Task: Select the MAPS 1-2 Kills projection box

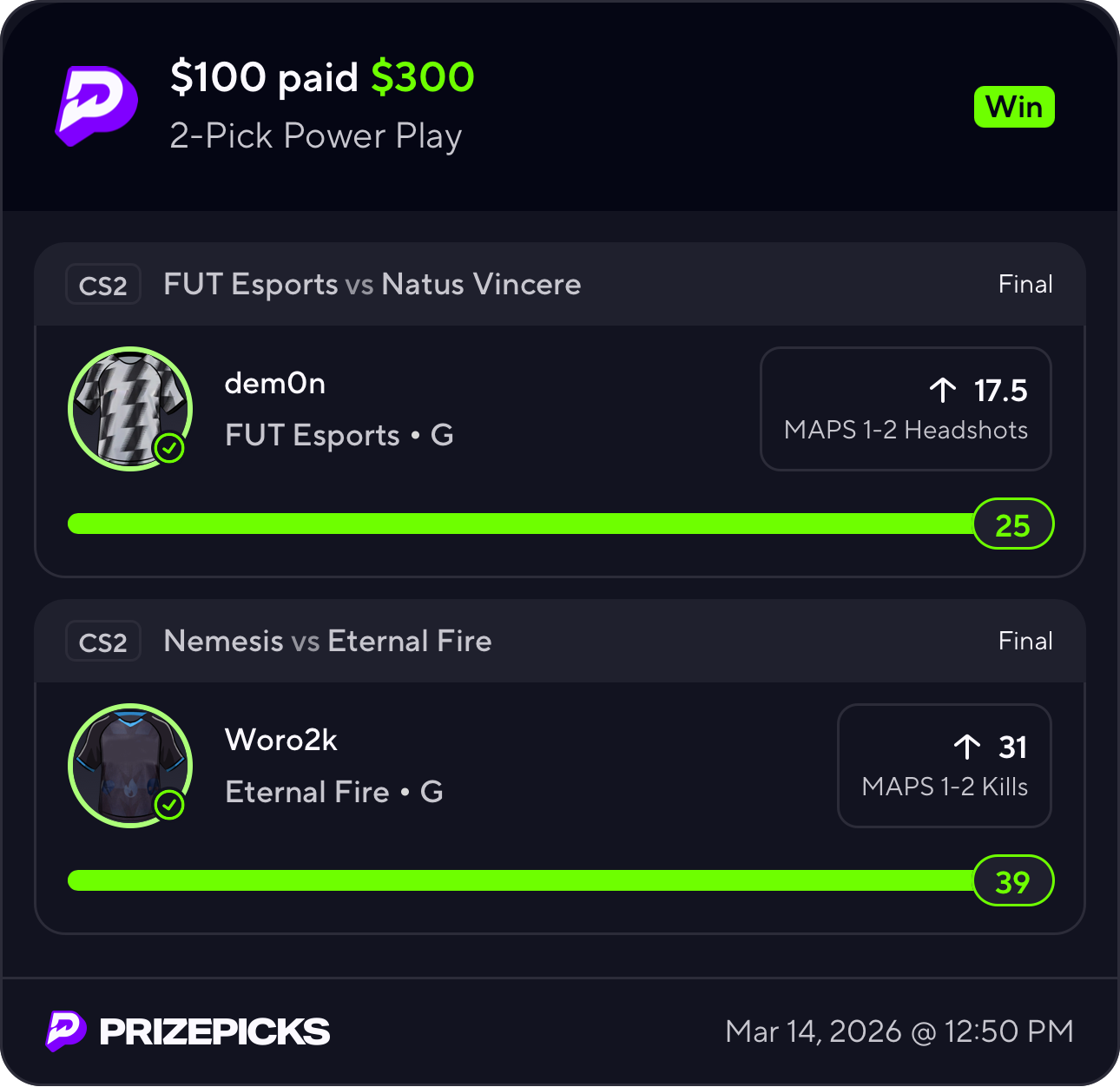Action: coord(944,766)
